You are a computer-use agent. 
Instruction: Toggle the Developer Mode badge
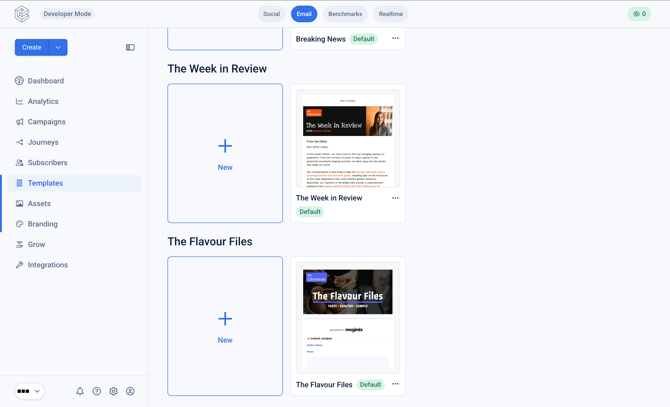(x=67, y=14)
